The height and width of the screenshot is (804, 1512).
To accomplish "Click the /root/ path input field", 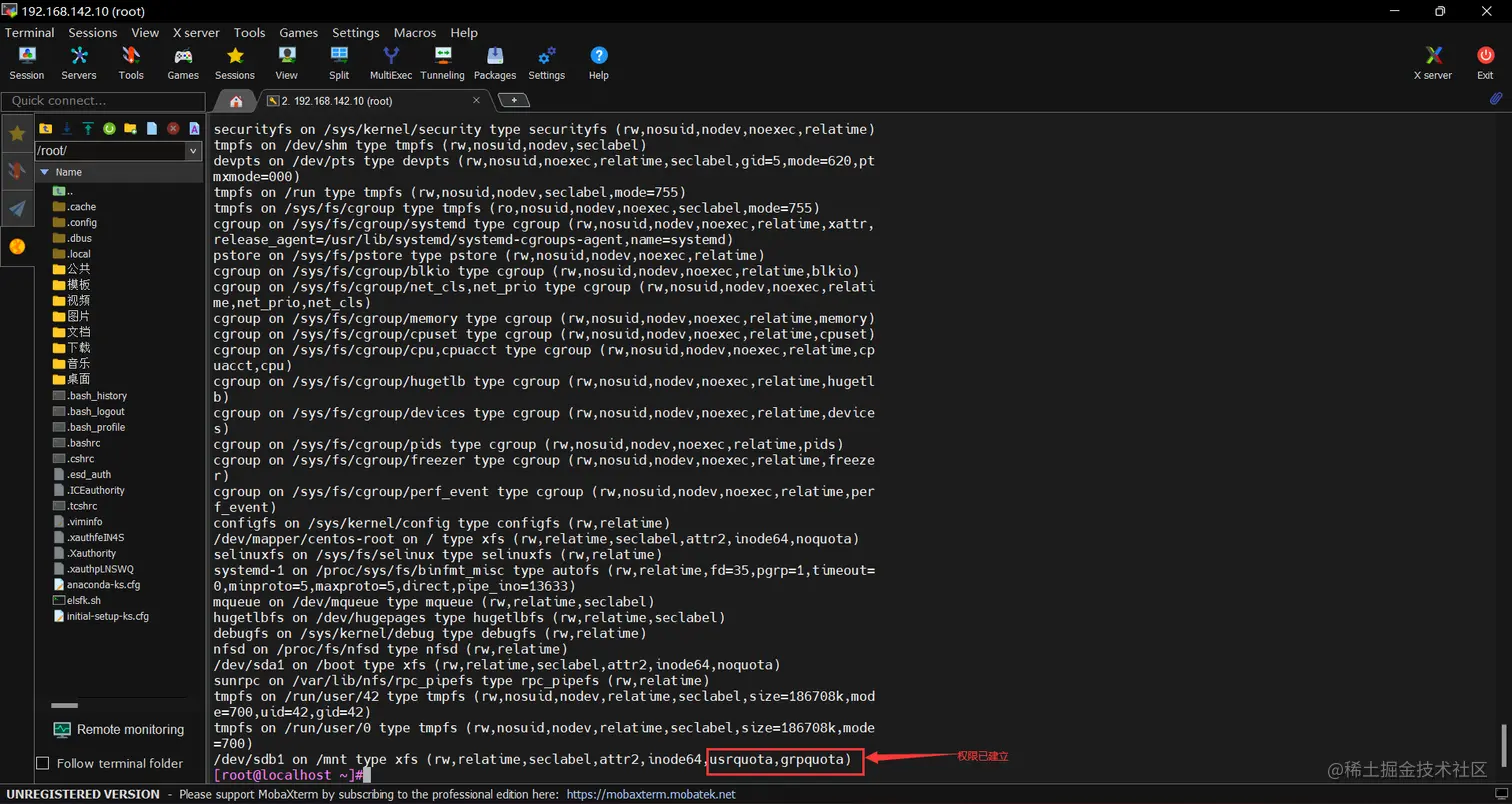I will (110, 150).
